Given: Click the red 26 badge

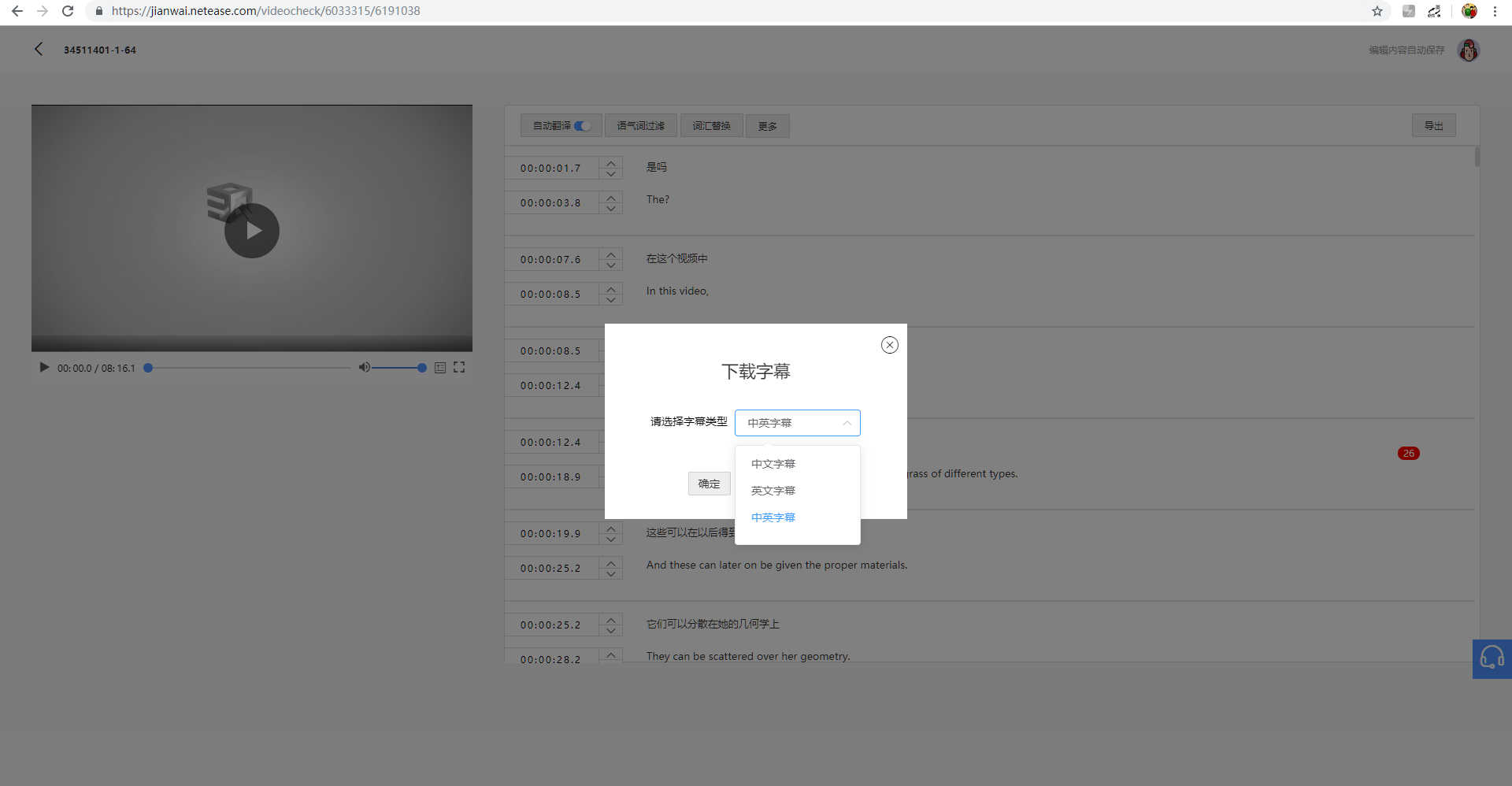Looking at the screenshot, I should coord(1409,453).
